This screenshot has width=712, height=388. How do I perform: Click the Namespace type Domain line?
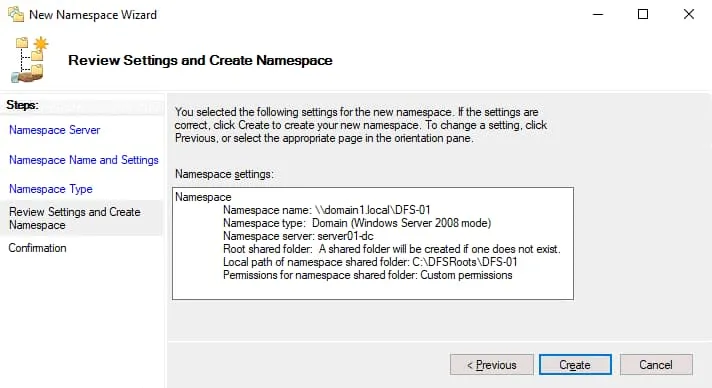click(357, 223)
